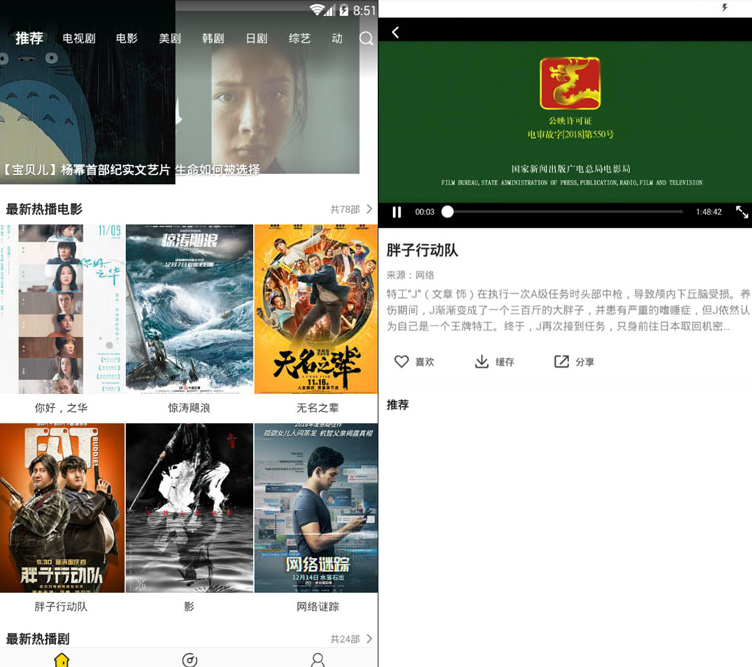The height and width of the screenshot is (667, 752).
Task: Check the battery charging icon
Action: (343, 10)
